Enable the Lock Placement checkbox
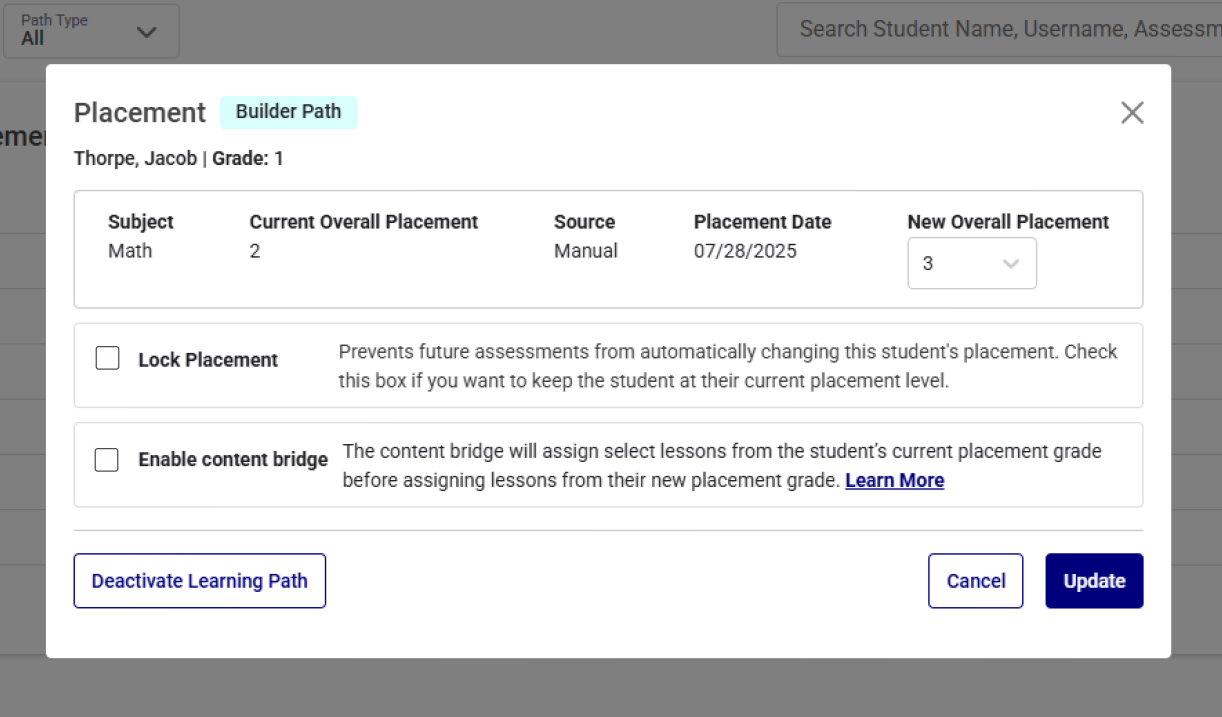Screen dimensions: 1222x717 point(107,357)
